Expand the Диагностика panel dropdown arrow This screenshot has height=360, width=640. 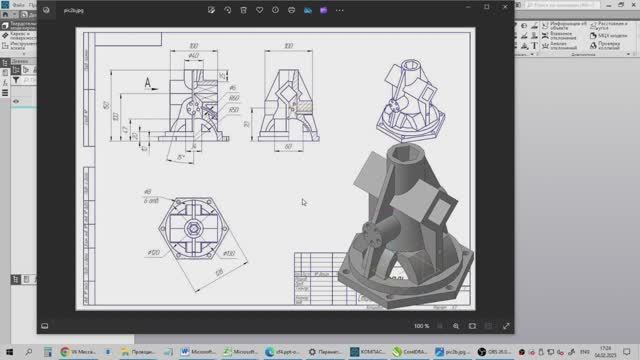pos(628,54)
